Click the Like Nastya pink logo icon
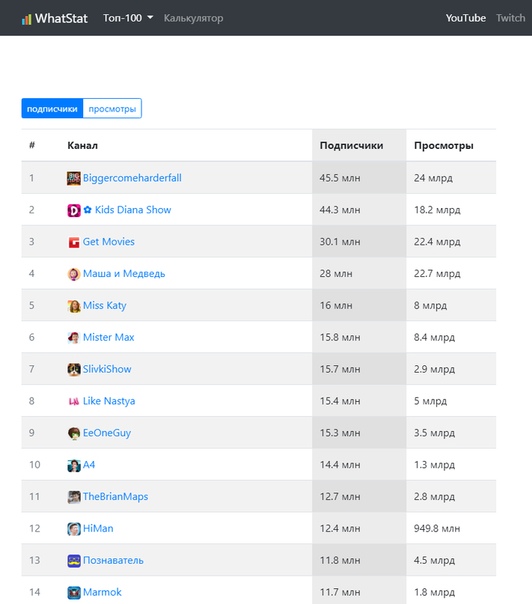The width and height of the screenshot is (532, 604). (74, 401)
